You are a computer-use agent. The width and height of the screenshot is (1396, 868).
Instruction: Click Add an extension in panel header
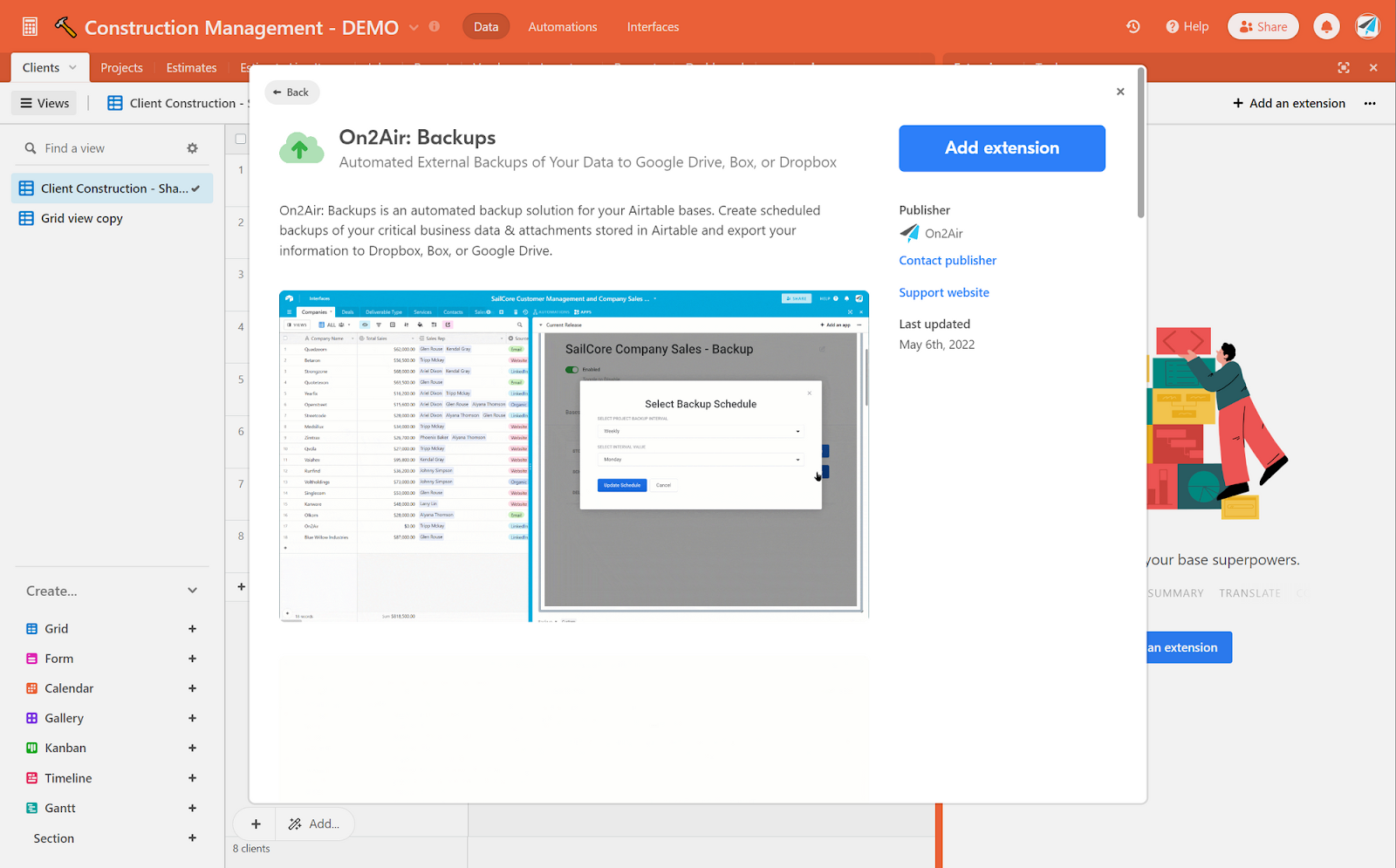[1289, 103]
